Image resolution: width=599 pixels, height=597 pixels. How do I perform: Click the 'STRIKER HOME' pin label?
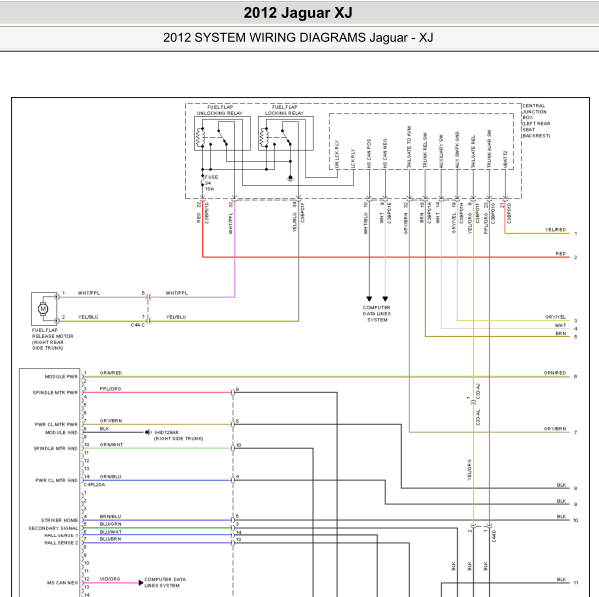coord(59,520)
